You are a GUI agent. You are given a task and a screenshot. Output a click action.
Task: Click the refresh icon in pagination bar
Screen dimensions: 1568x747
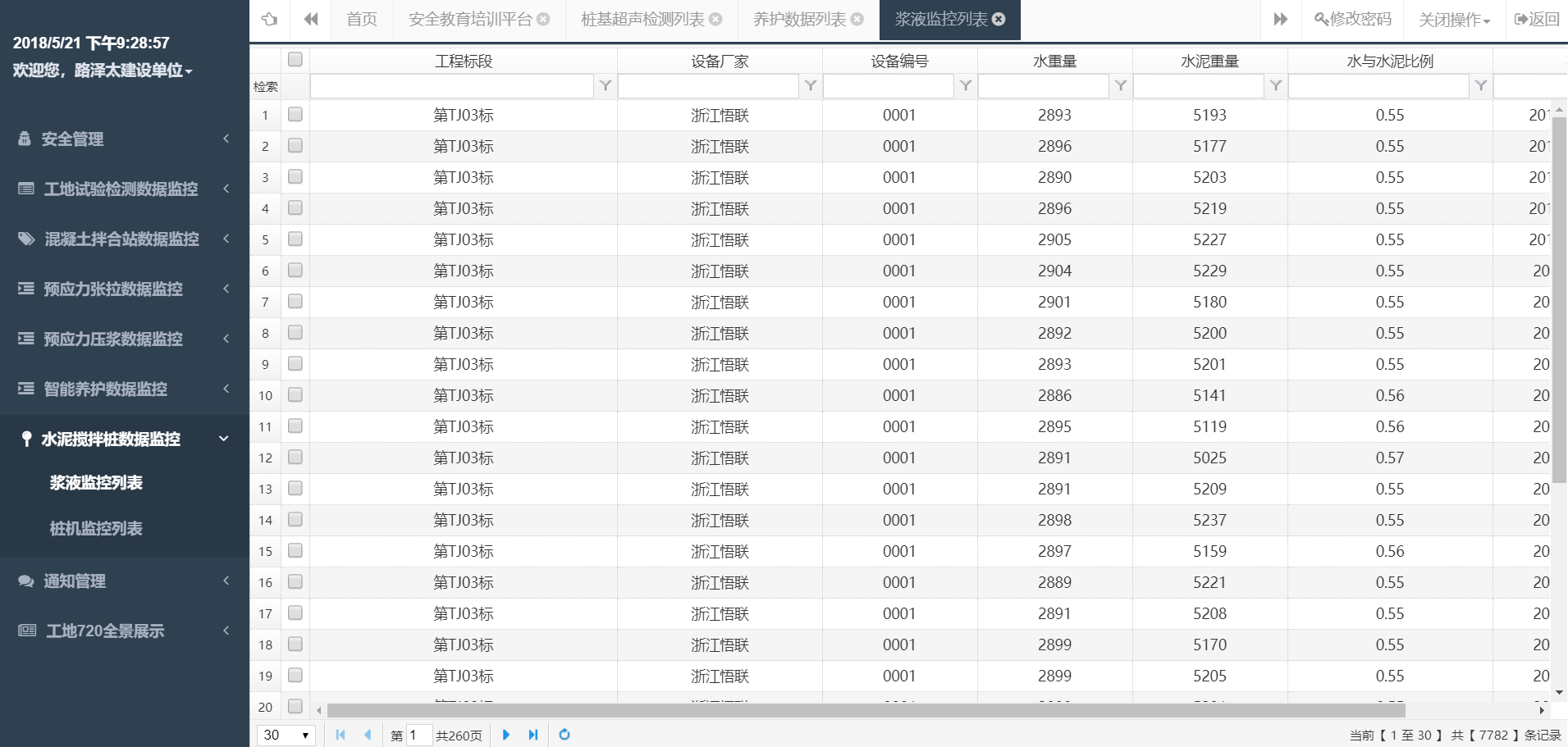(x=565, y=735)
